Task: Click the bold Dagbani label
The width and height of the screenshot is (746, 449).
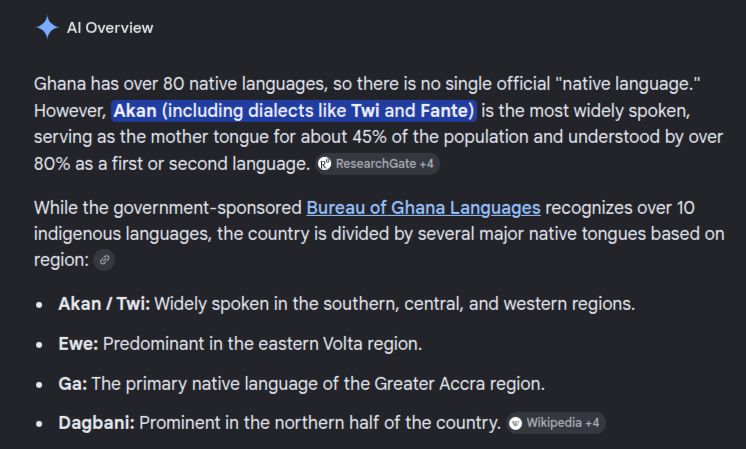Action: (x=97, y=423)
